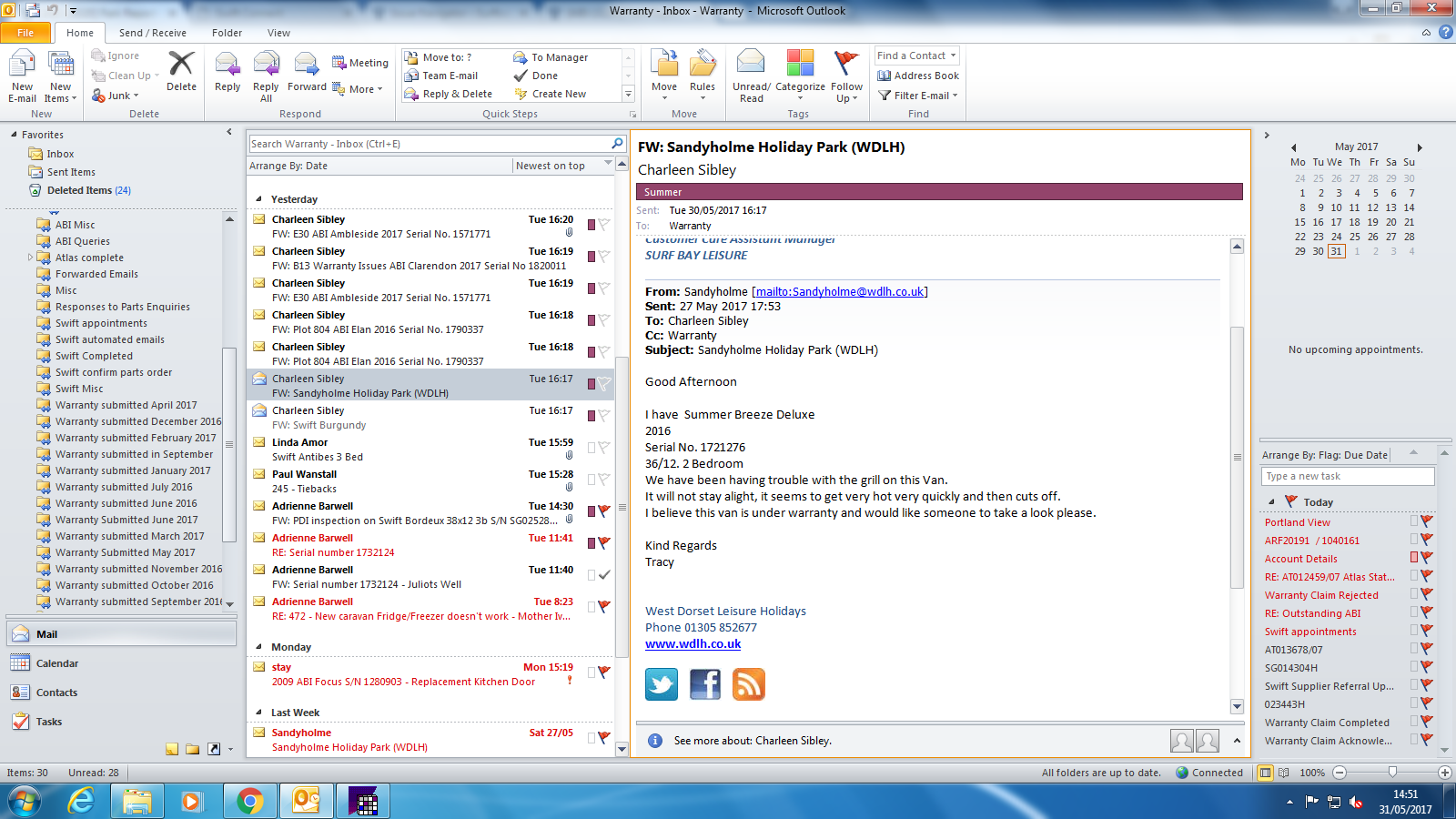
Task: Open the File tab
Action: pos(25,33)
